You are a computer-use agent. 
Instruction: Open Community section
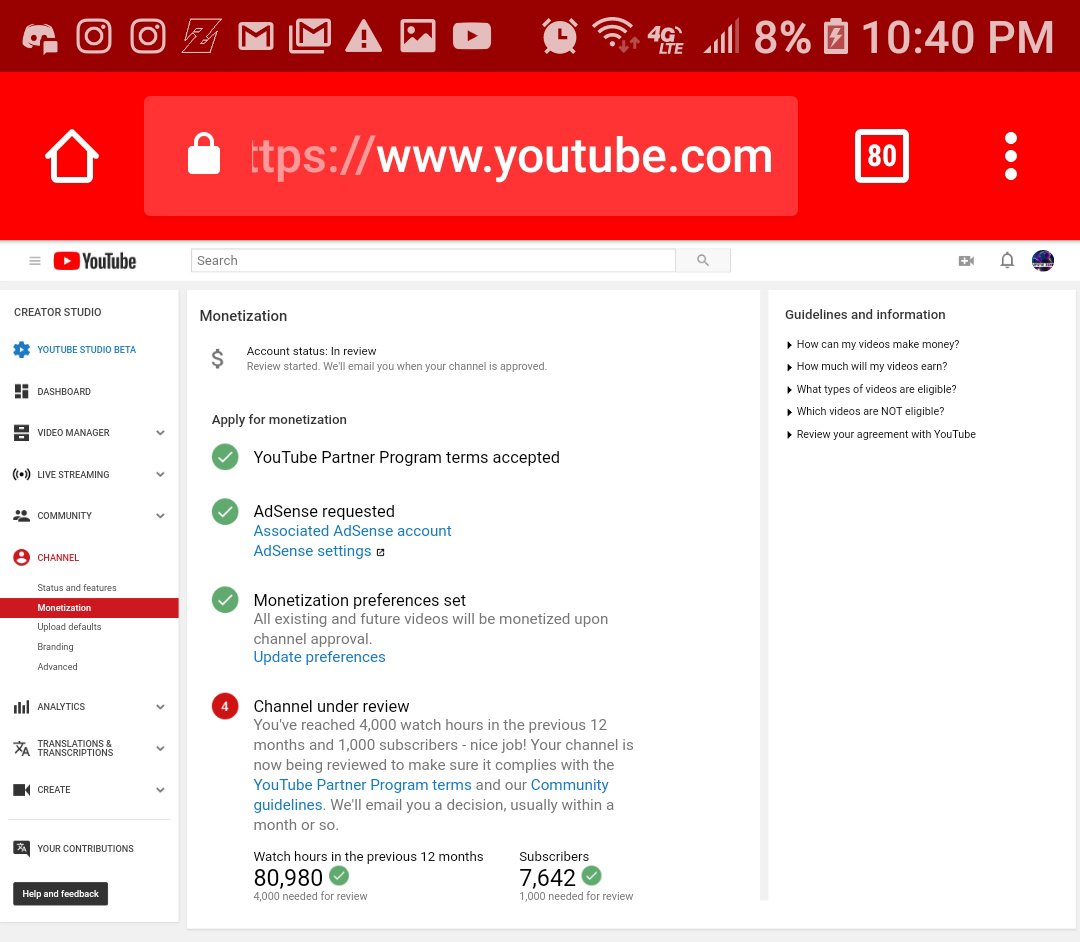65,516
